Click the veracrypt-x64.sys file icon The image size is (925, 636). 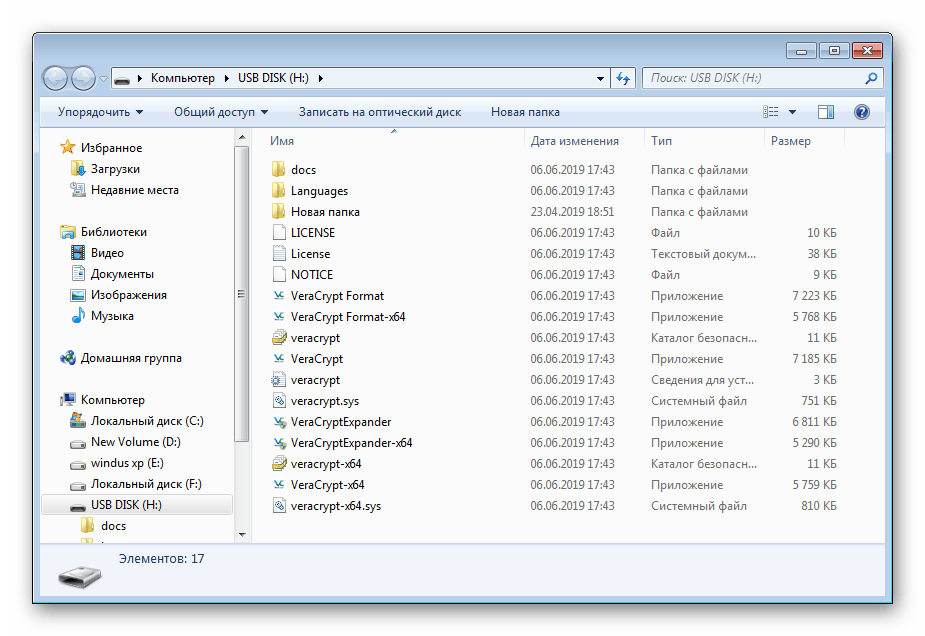coord(279,506)
